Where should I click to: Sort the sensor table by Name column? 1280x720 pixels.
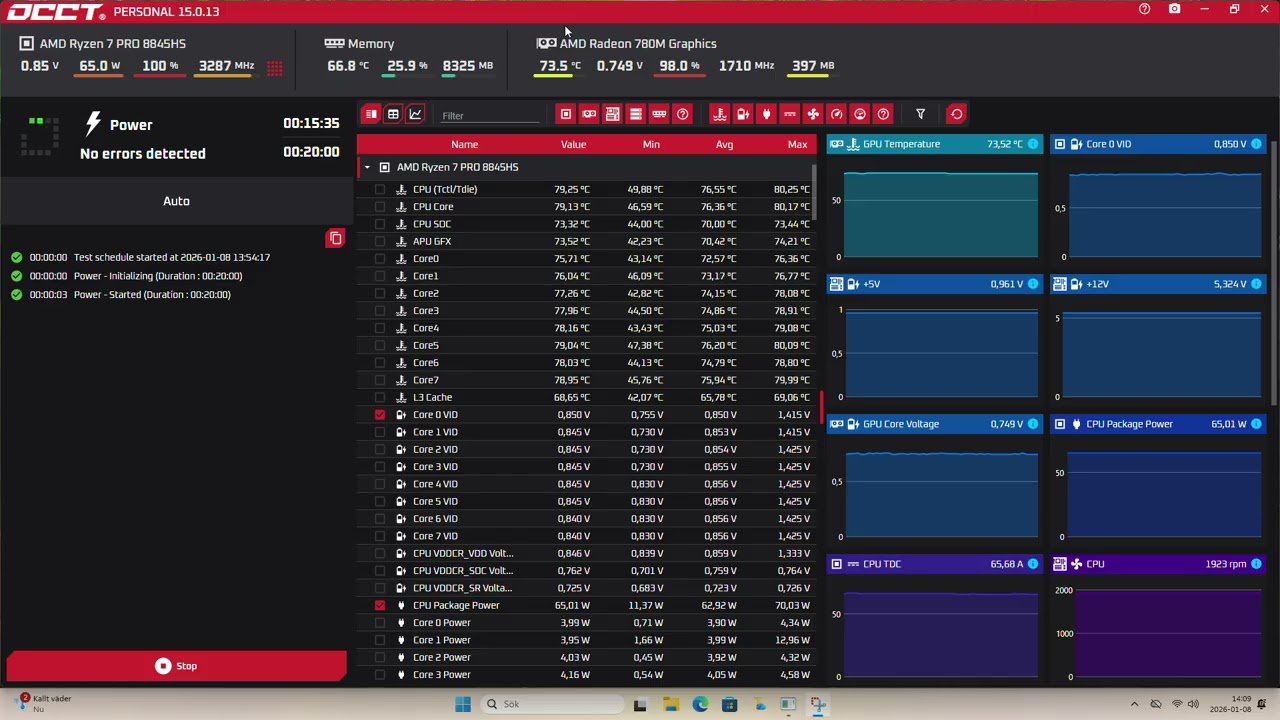(x=464, y=145)
